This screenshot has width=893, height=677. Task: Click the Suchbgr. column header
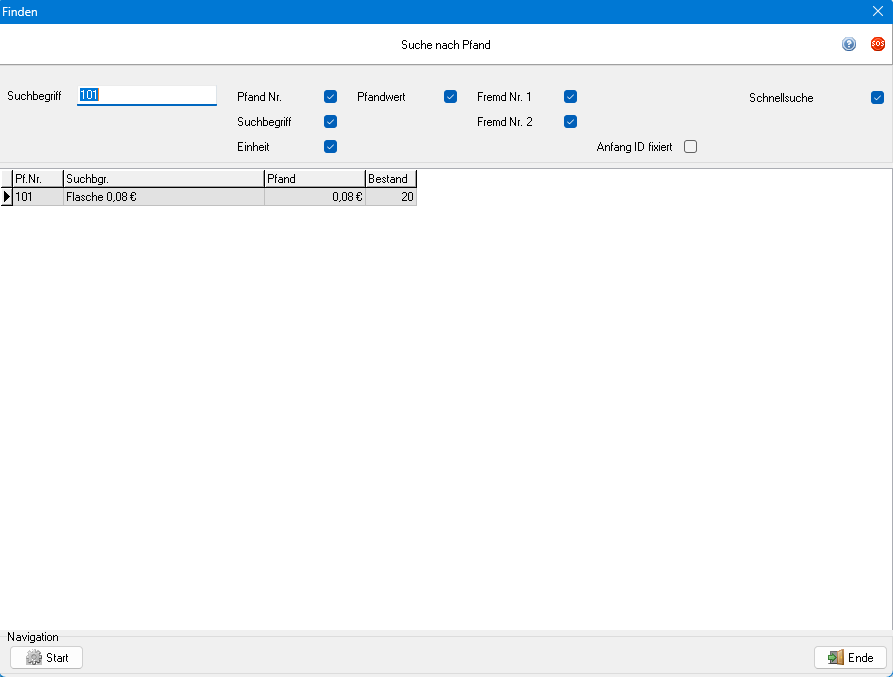coord(163,179)
